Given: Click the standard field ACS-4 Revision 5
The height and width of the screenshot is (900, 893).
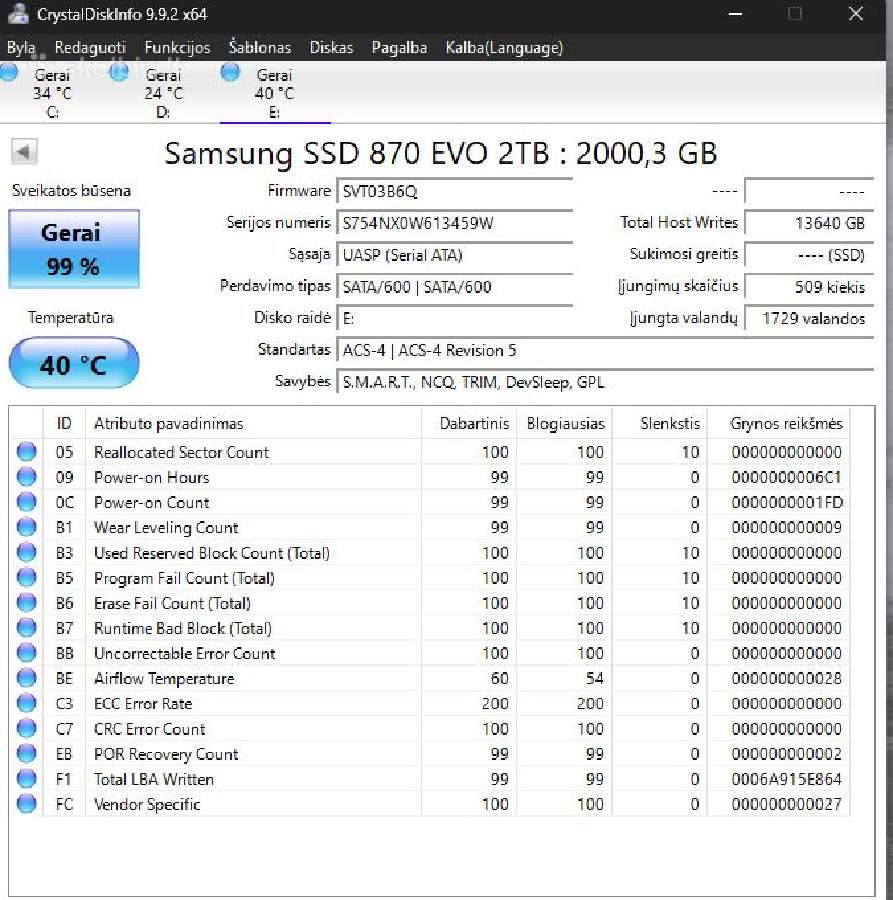Looking at the screenshot, I should (x=605, y=350).
